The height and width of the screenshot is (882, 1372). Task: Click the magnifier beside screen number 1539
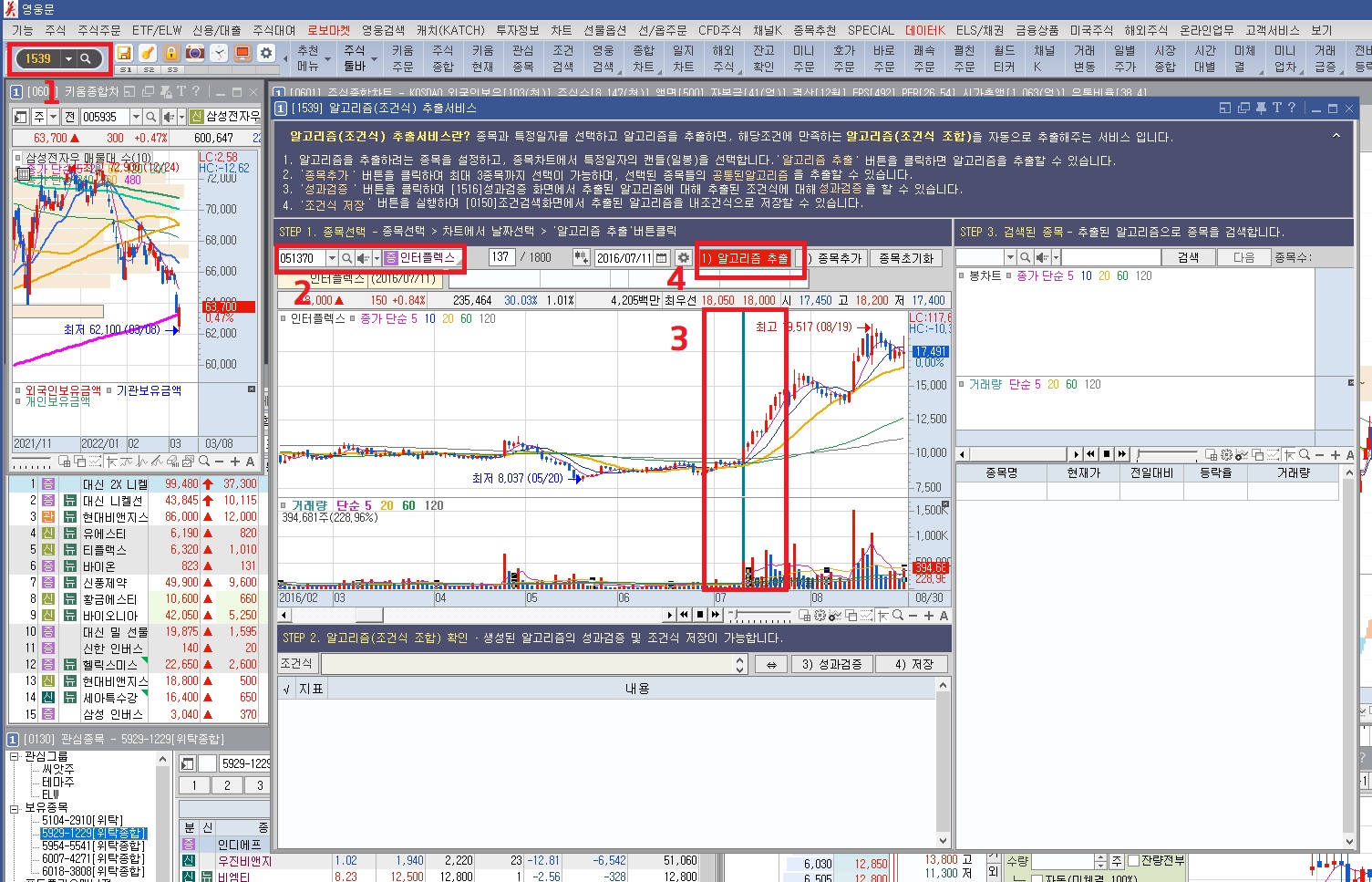(86, 58)
